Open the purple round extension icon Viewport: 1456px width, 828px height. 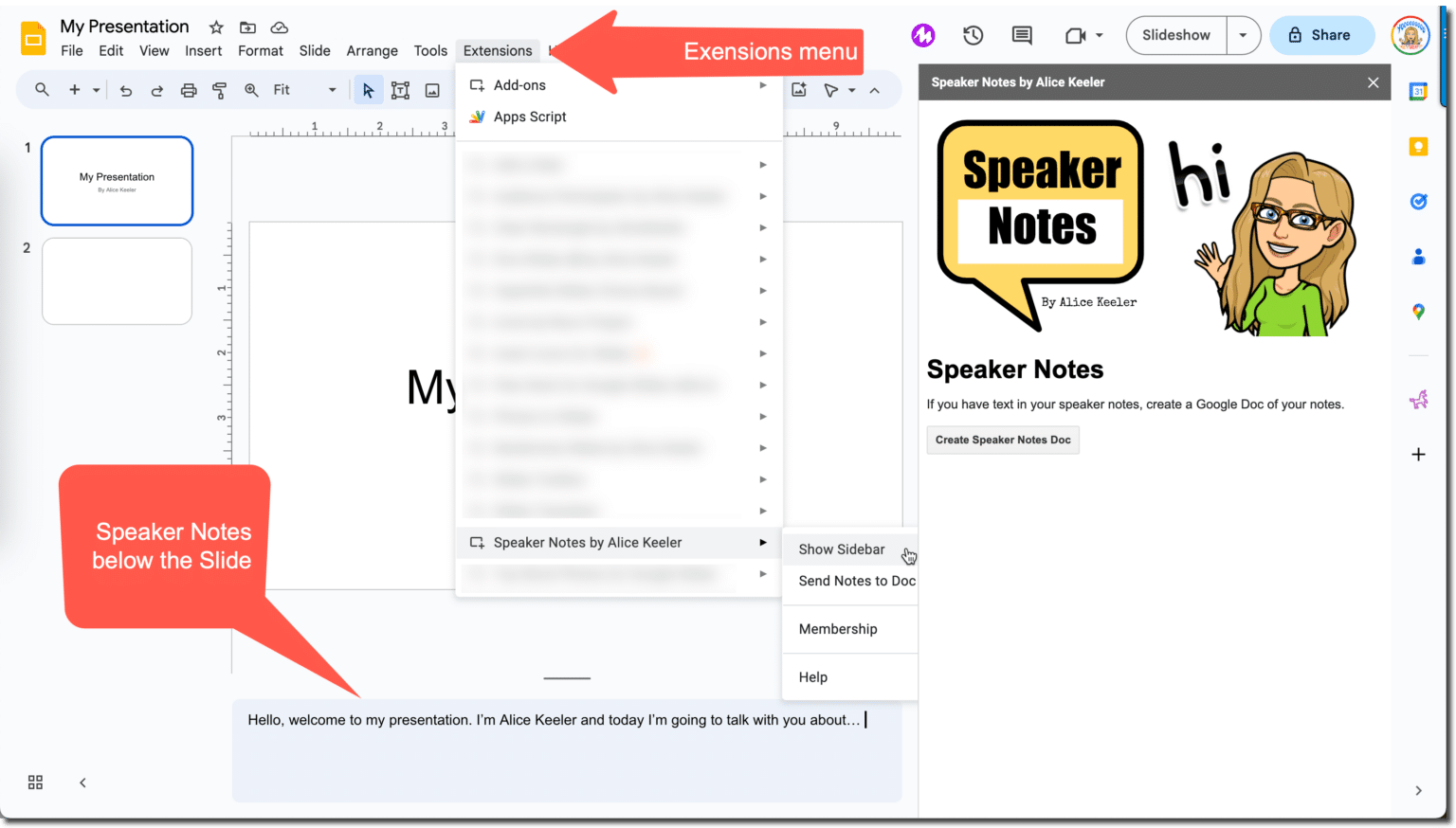(923, 35)
